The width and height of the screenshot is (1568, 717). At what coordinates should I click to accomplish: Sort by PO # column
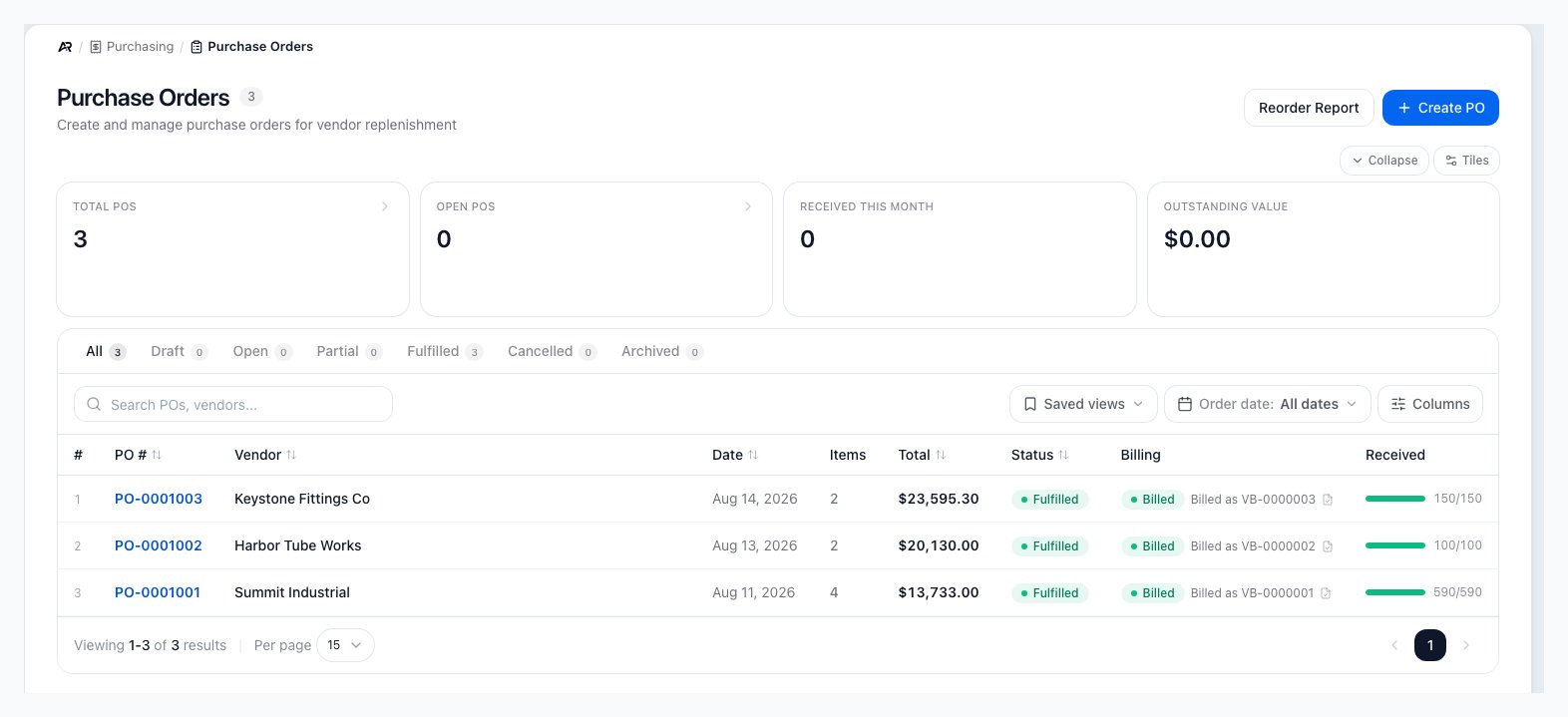coord(138,455)
